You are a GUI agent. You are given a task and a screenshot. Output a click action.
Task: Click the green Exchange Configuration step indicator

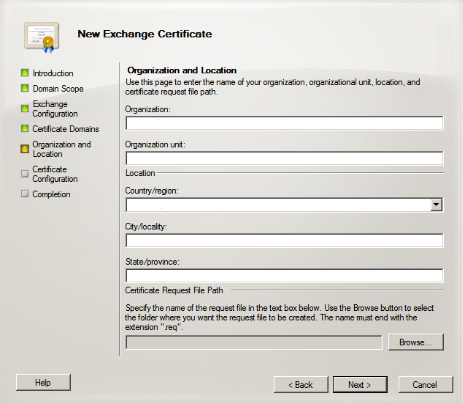click(25, 108)
